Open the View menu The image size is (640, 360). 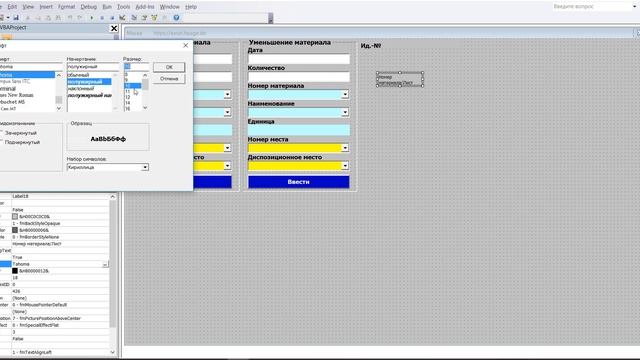point(28,7)
